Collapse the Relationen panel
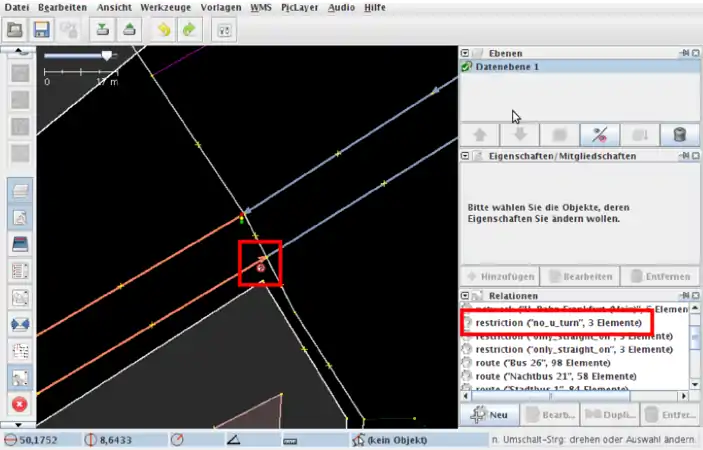 coord(467,296)
